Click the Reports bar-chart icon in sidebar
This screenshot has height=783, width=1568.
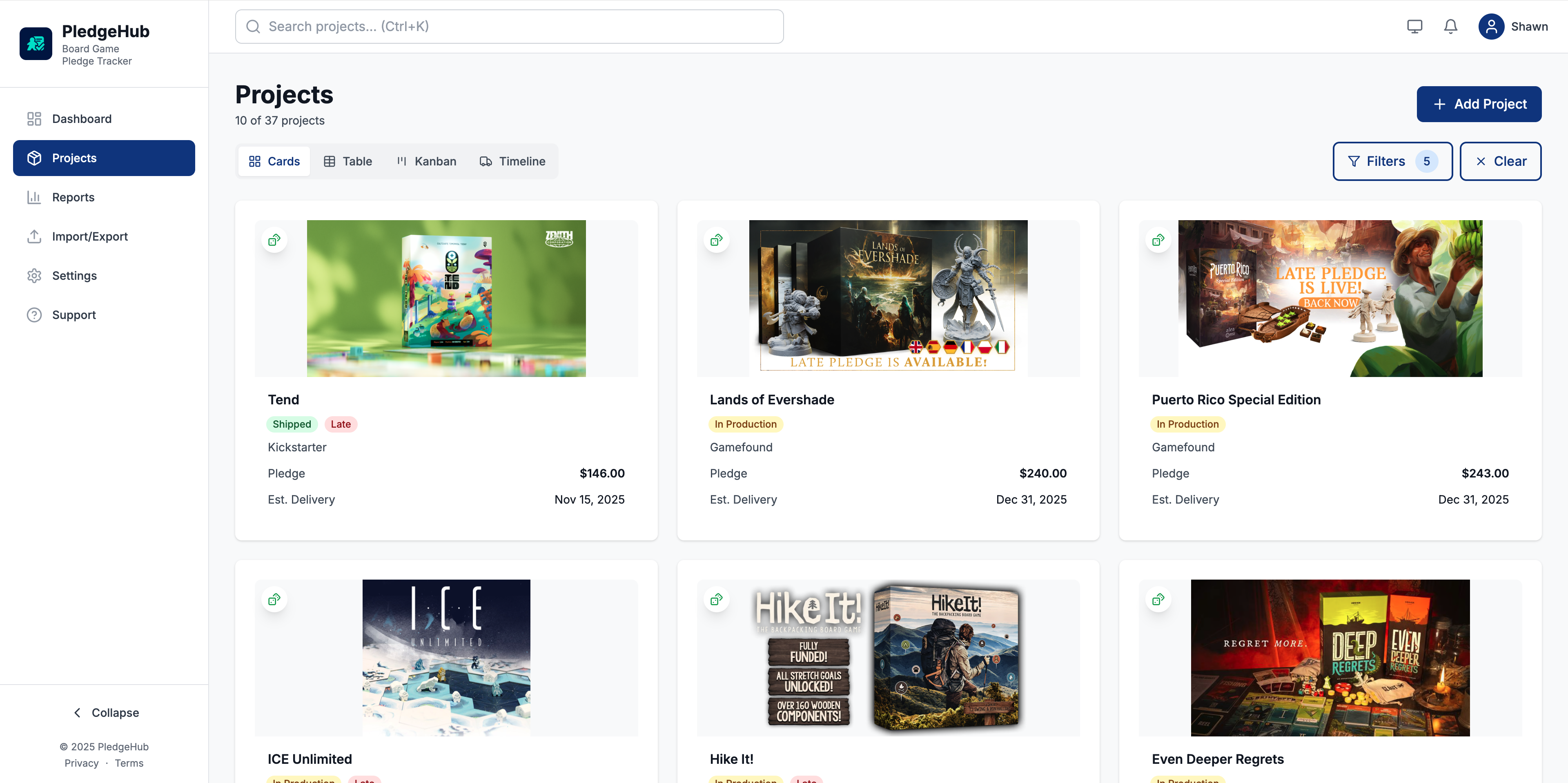click(34, 196)
